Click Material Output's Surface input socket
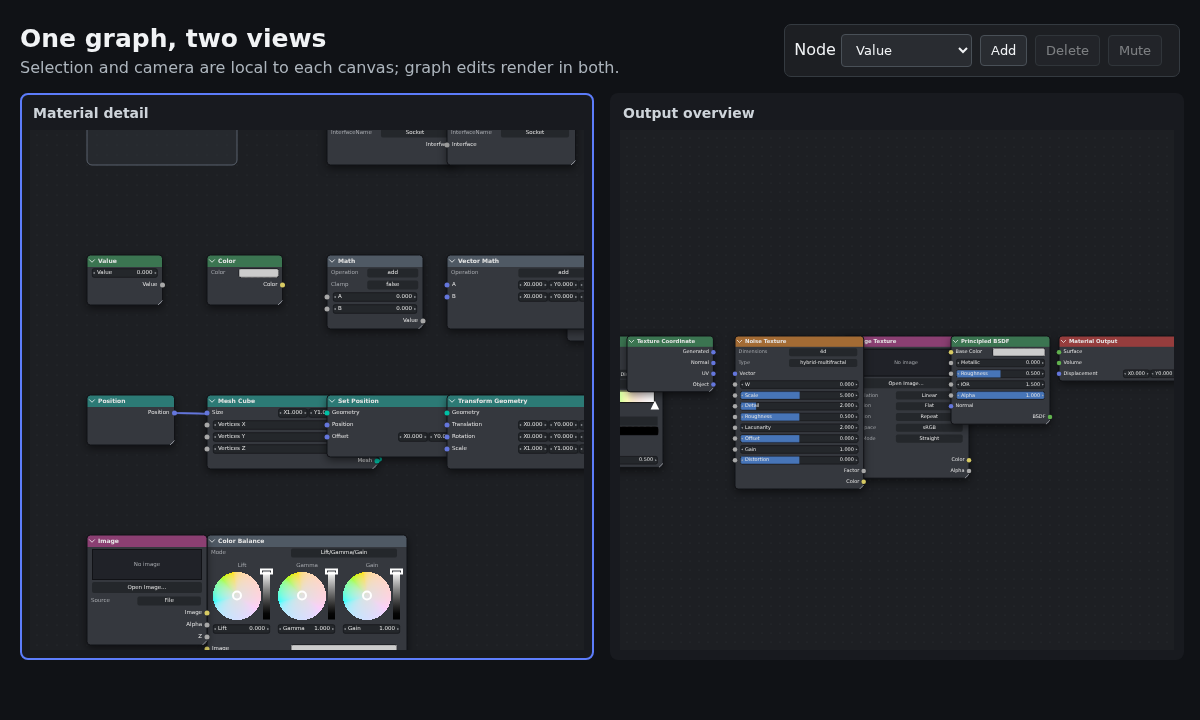This screenshot has height=720, width=1200. pos(1059,352)
